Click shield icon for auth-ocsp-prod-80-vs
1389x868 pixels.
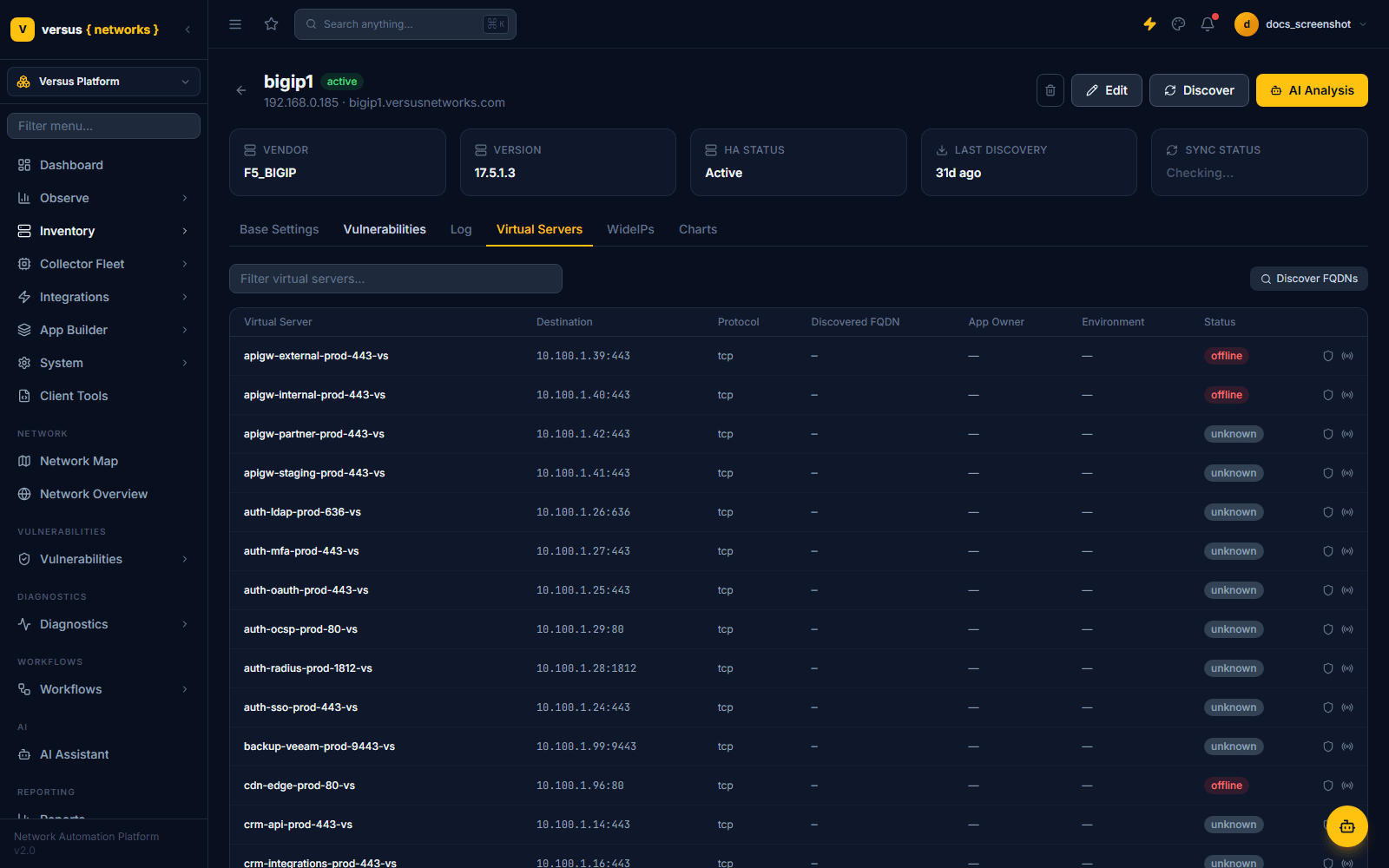coord(1328,629)
